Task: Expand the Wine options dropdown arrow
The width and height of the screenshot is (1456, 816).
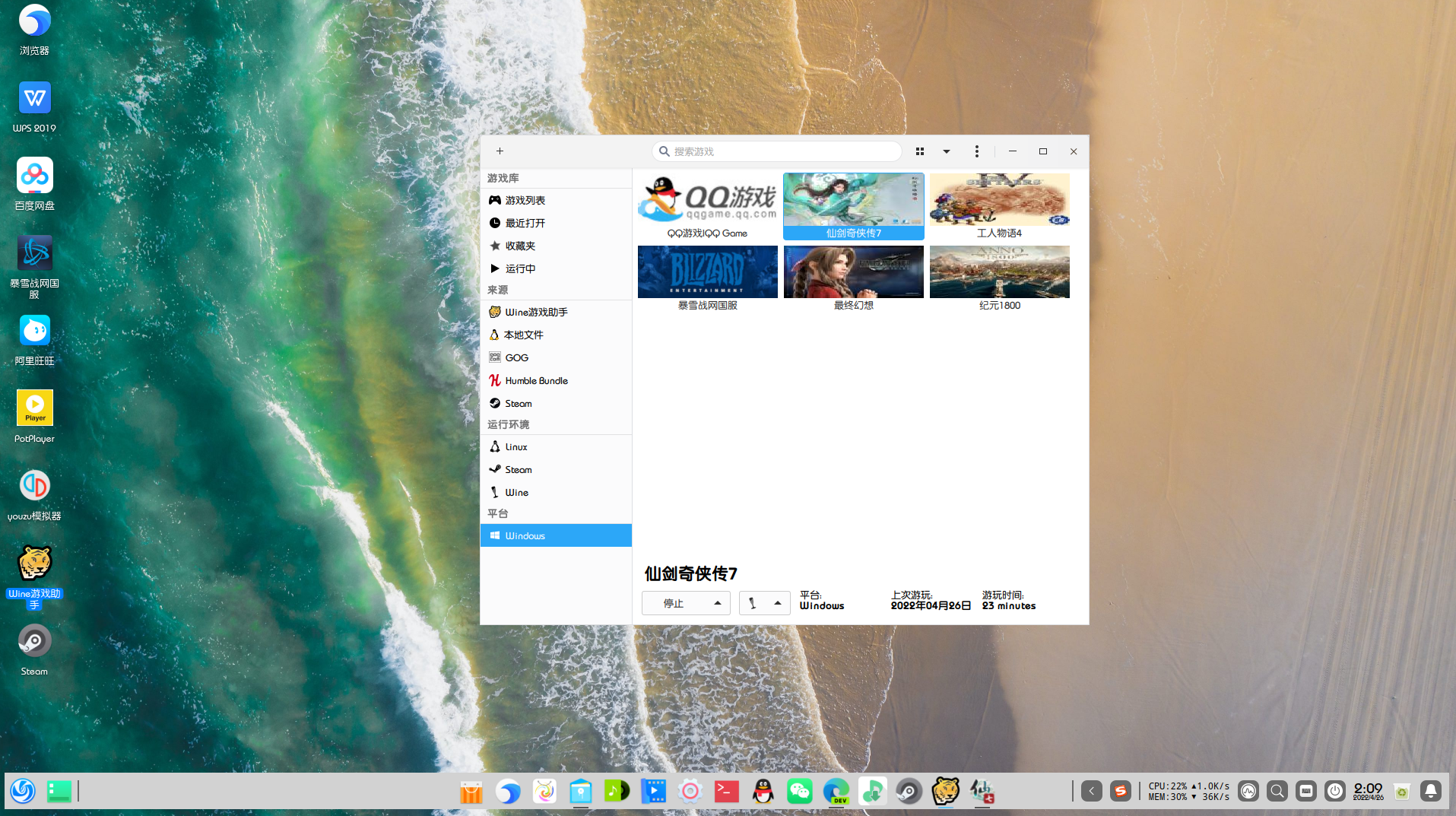Action: [777, 603]
